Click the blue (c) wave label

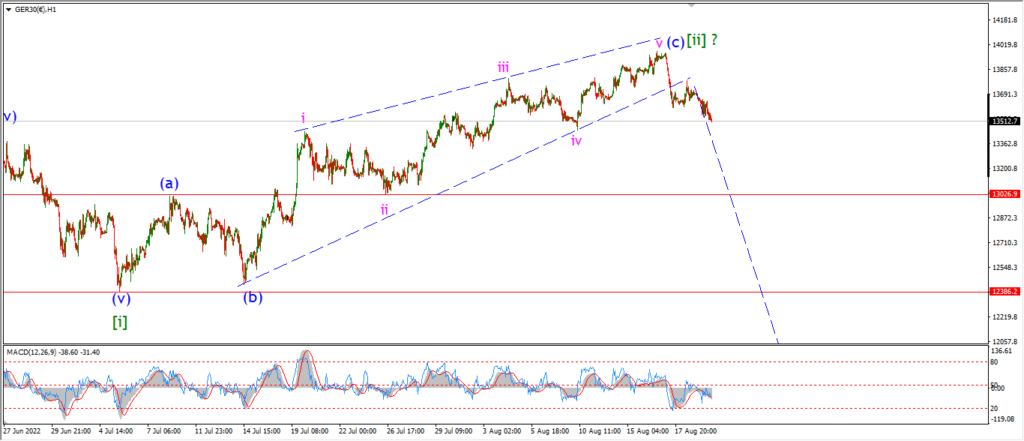(x=675, y=42)
